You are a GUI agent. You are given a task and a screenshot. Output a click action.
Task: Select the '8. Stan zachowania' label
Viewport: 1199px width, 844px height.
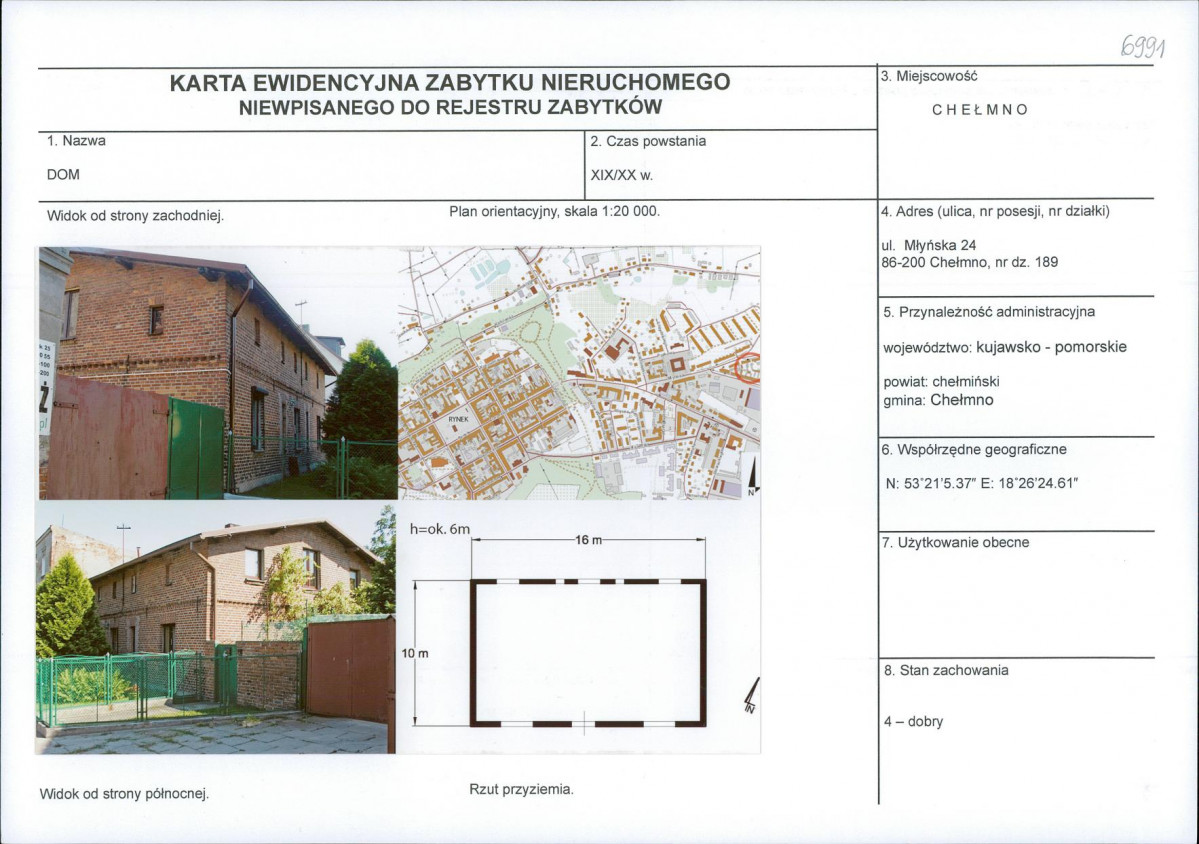946,670
